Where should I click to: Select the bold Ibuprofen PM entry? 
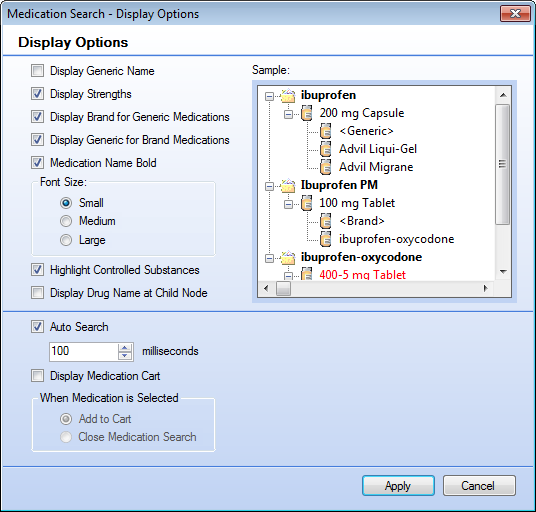(x=339, y=185)
